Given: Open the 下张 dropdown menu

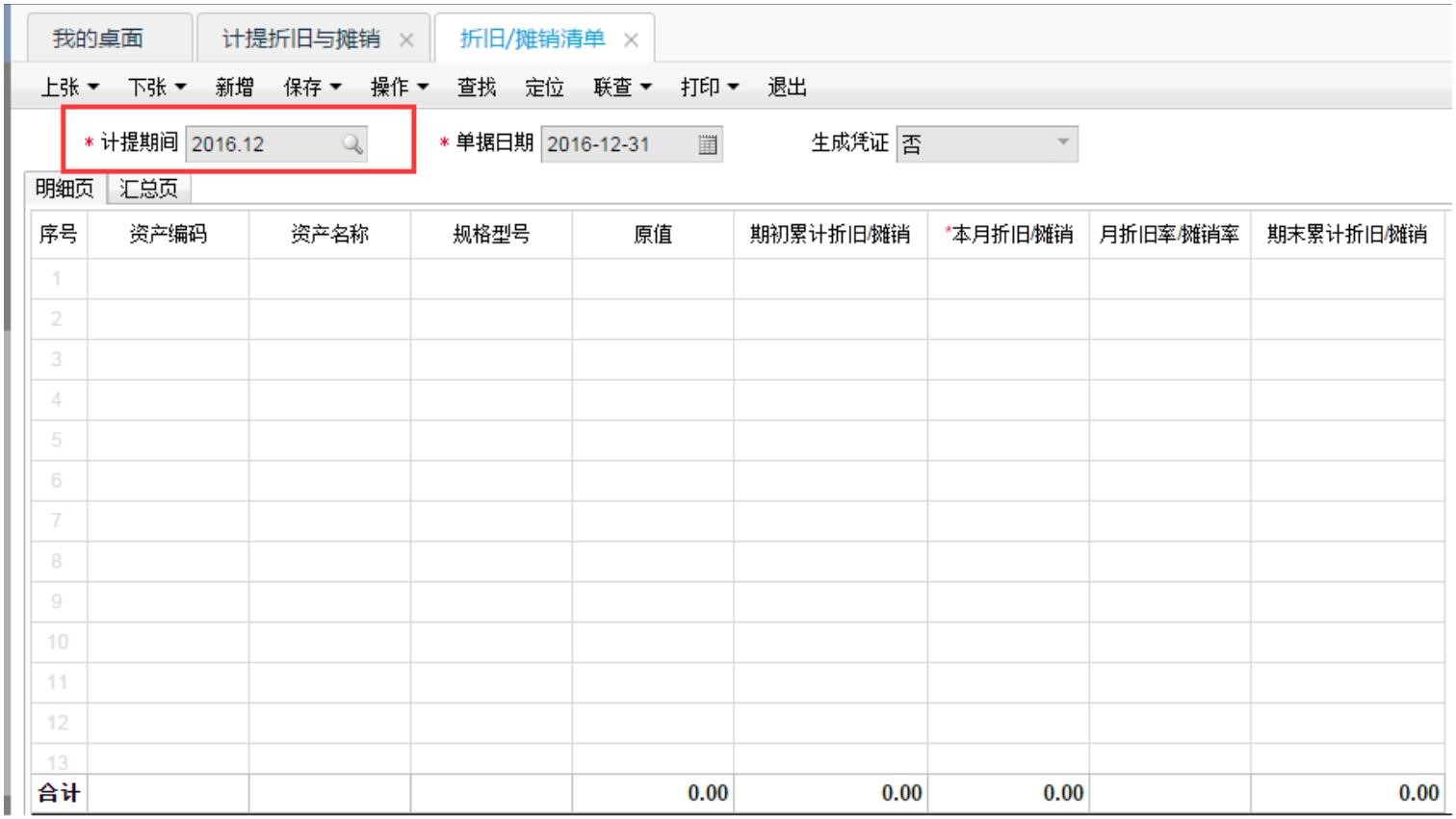Looking at the screenshot, I should pos(157,88).
